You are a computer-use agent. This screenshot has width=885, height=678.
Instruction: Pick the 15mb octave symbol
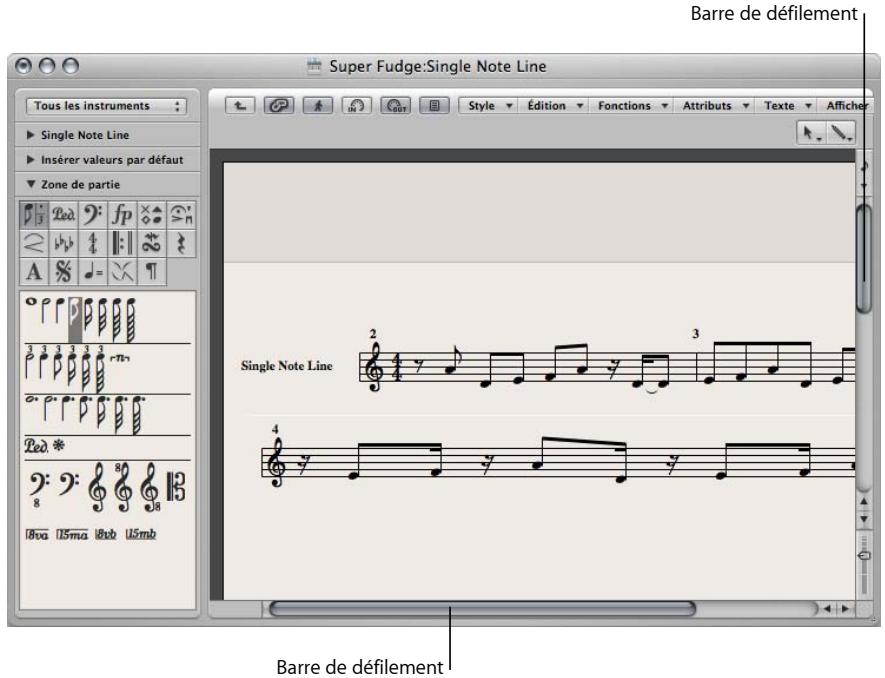[x=141, y=534]
